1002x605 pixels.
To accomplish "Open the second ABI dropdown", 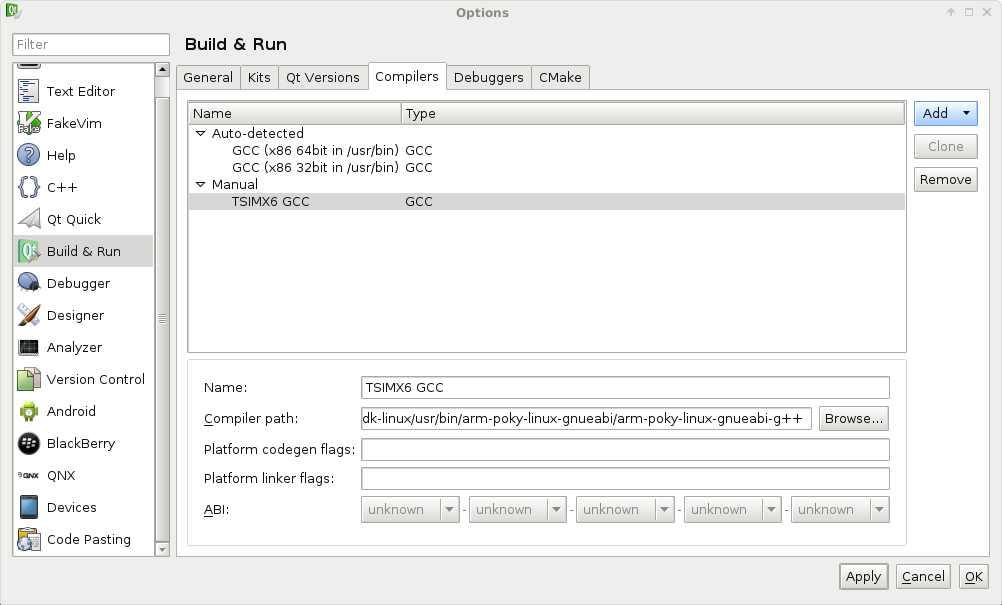I will click(x=518, y=510).
